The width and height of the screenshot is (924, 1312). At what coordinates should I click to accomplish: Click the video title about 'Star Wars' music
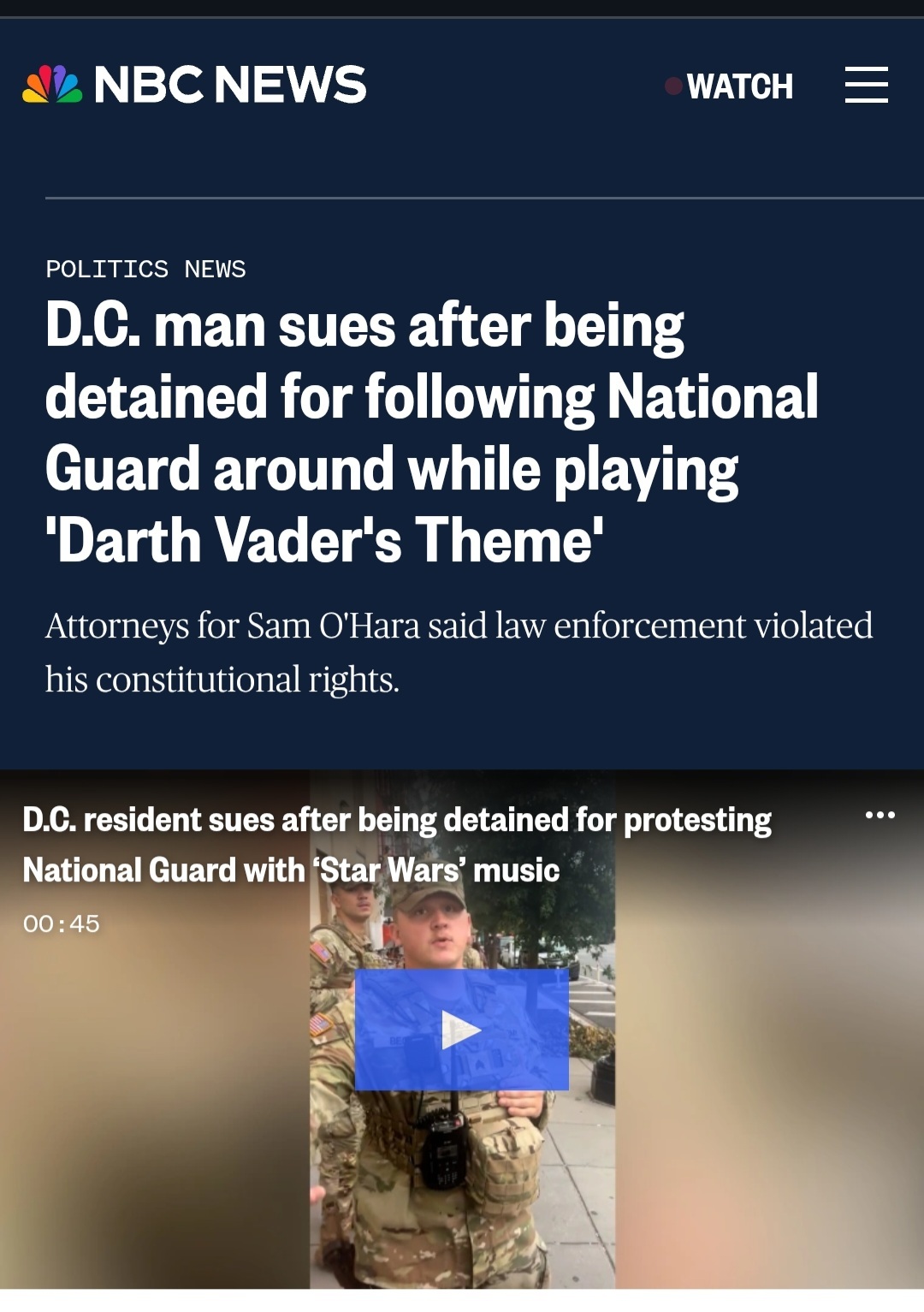tap(397, 845)
